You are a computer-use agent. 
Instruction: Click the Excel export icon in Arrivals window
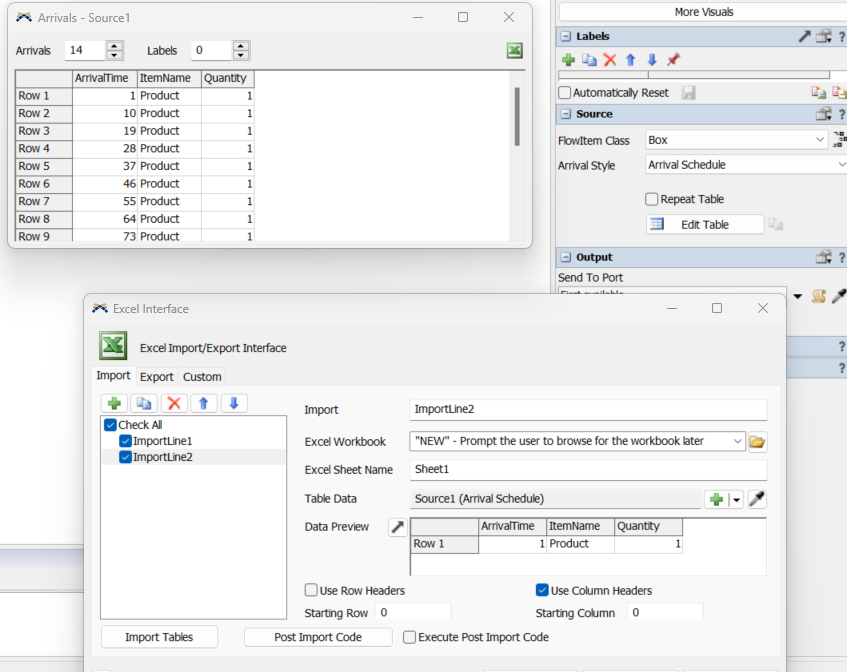point(514,51)
